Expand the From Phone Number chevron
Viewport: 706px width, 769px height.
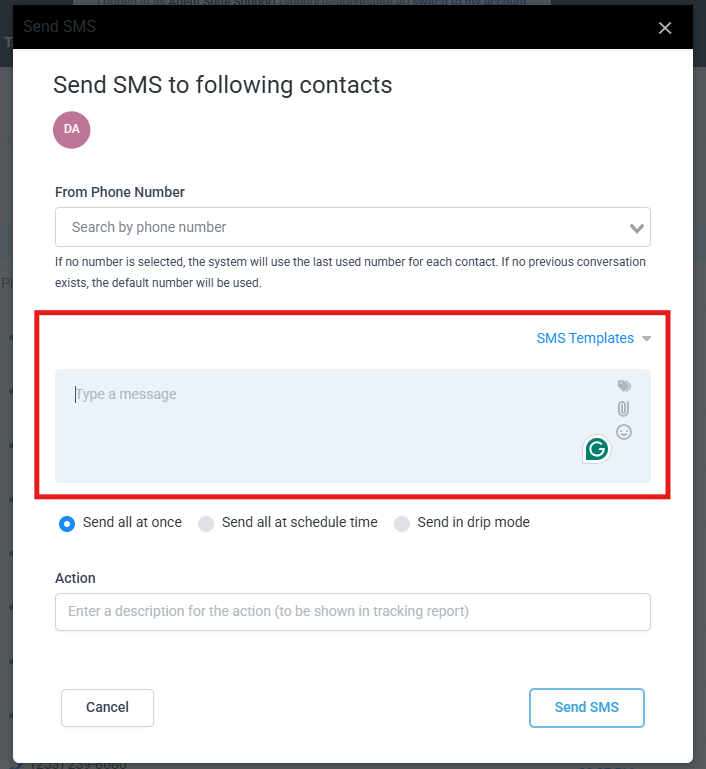[636, 228]
